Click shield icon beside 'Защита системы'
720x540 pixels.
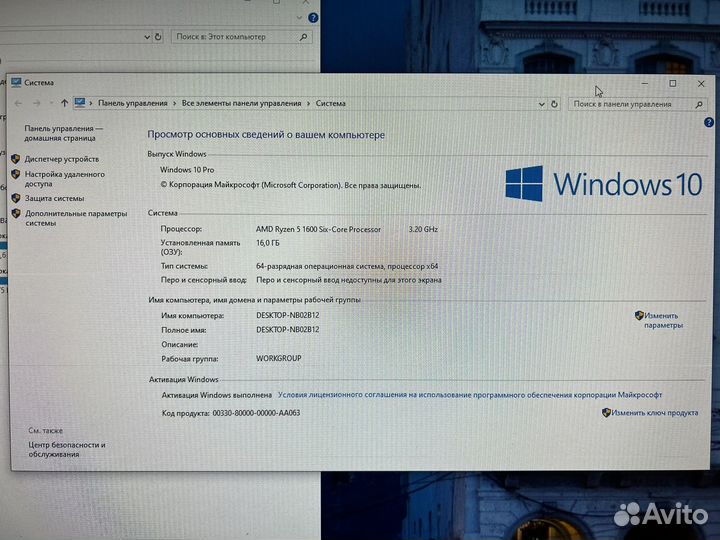click(16, 198)
